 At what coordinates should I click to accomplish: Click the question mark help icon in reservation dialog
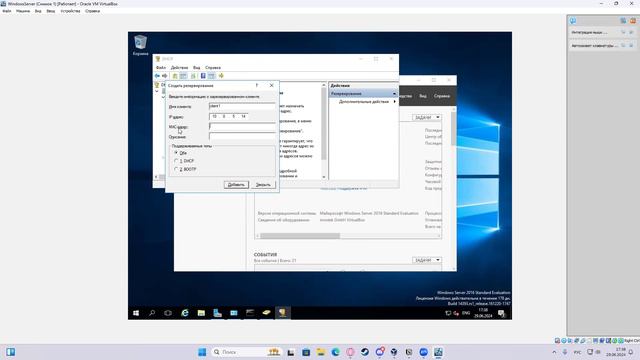pyautogui.click(x=257, y=85)
